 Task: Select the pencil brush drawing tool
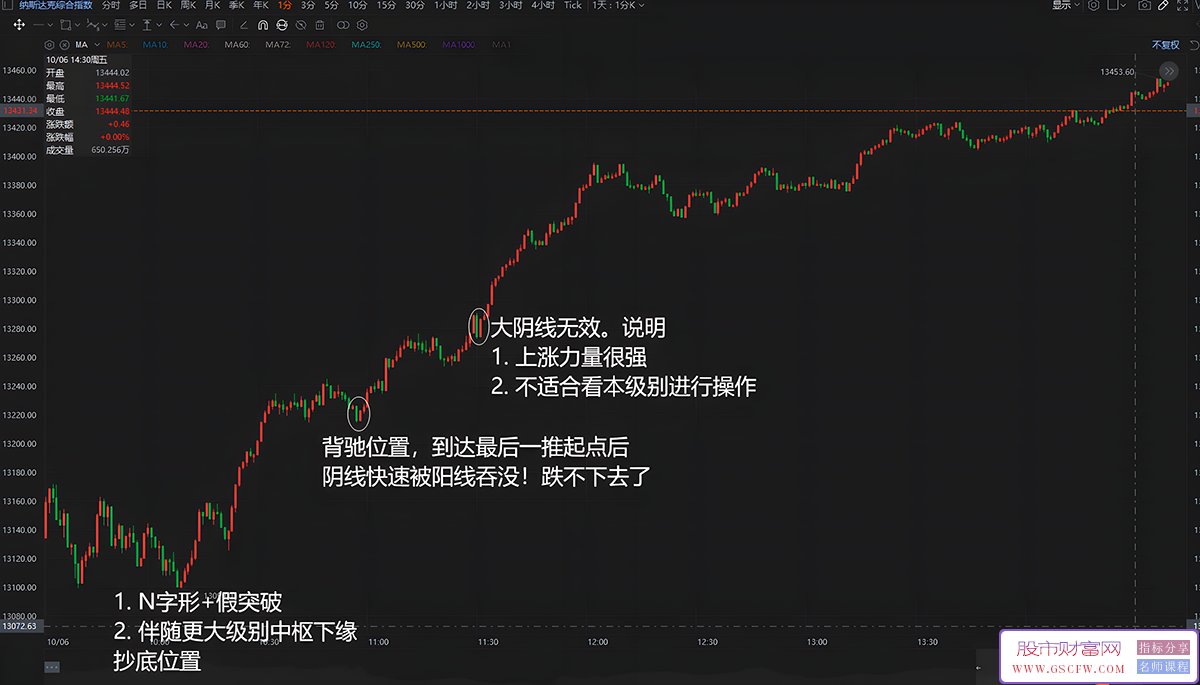244,24
